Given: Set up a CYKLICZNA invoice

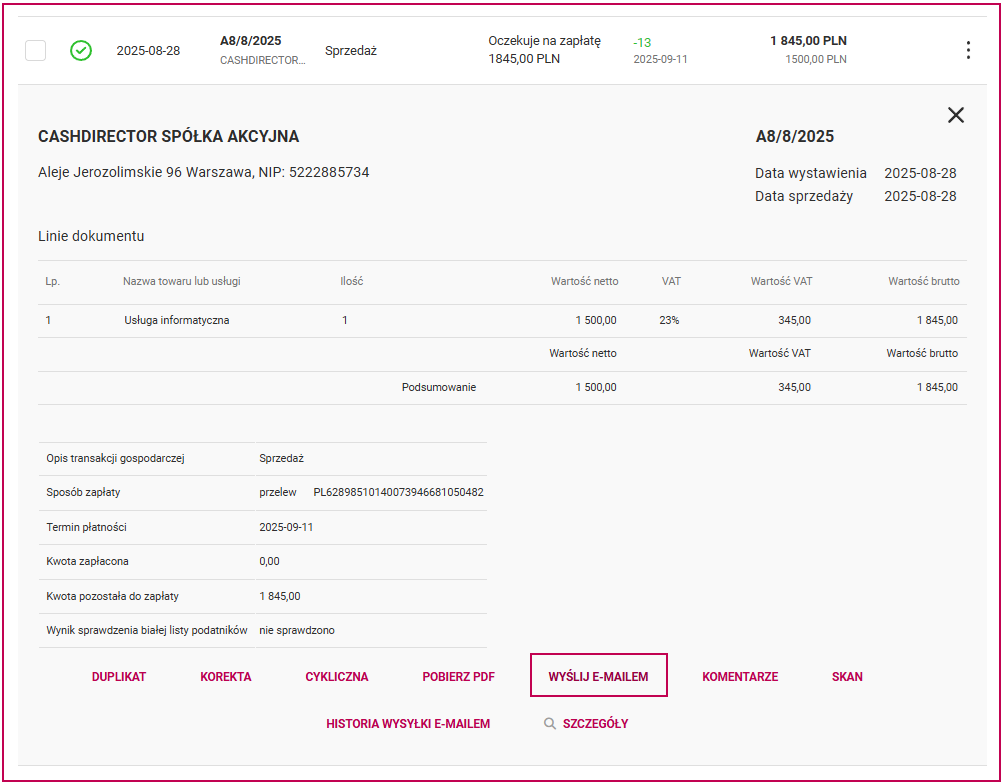Looking at the screenshot, I should coord(336,677).
